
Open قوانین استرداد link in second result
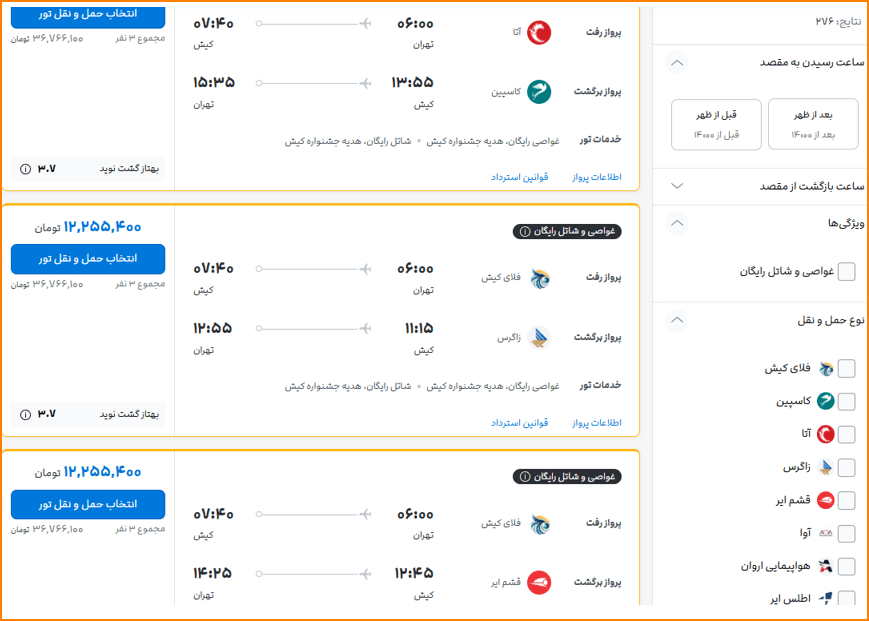tap(519, 423)
